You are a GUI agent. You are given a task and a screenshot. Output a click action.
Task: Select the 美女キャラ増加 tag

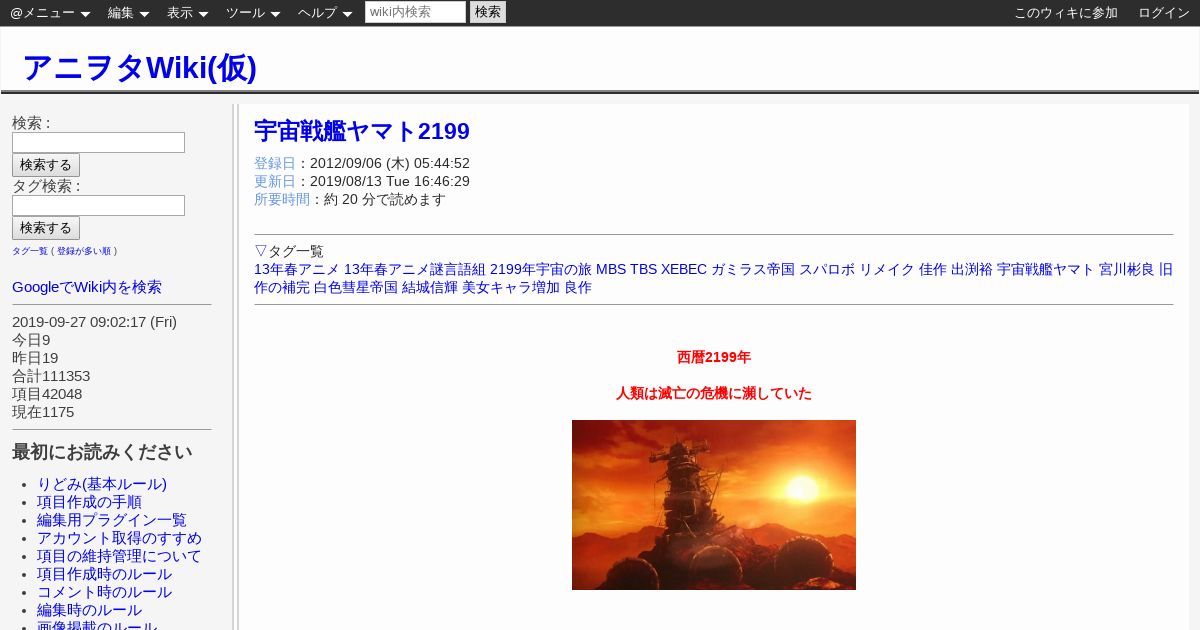pyautogui.click(x=511, y=287)
